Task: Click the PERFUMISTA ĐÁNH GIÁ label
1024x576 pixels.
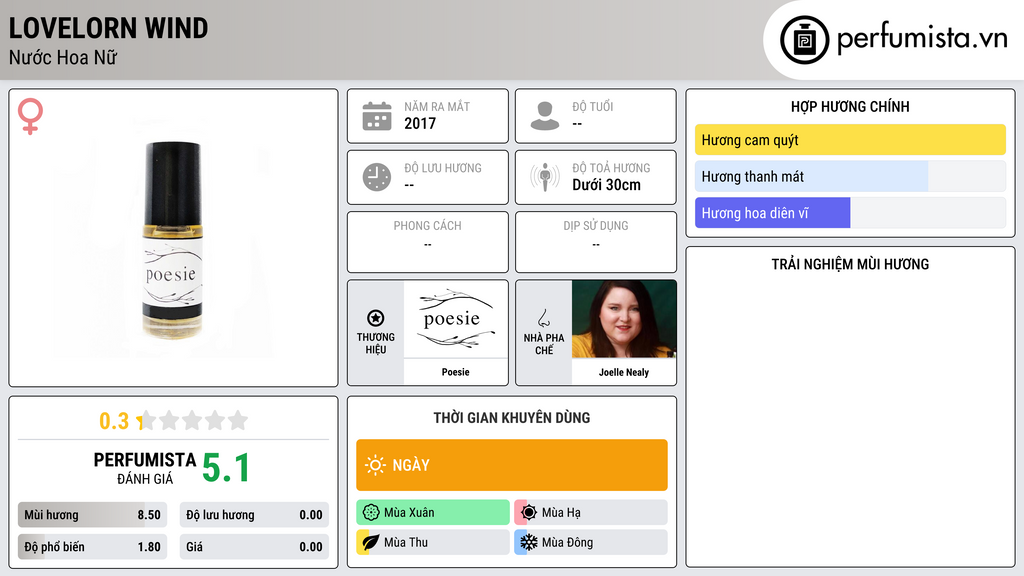Action: [145, 468]
